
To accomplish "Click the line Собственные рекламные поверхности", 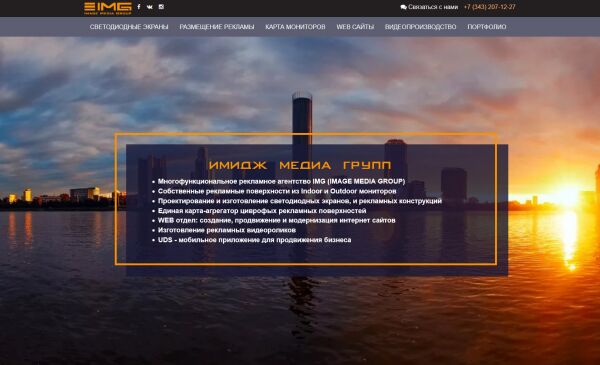I will tap(277, 191).
